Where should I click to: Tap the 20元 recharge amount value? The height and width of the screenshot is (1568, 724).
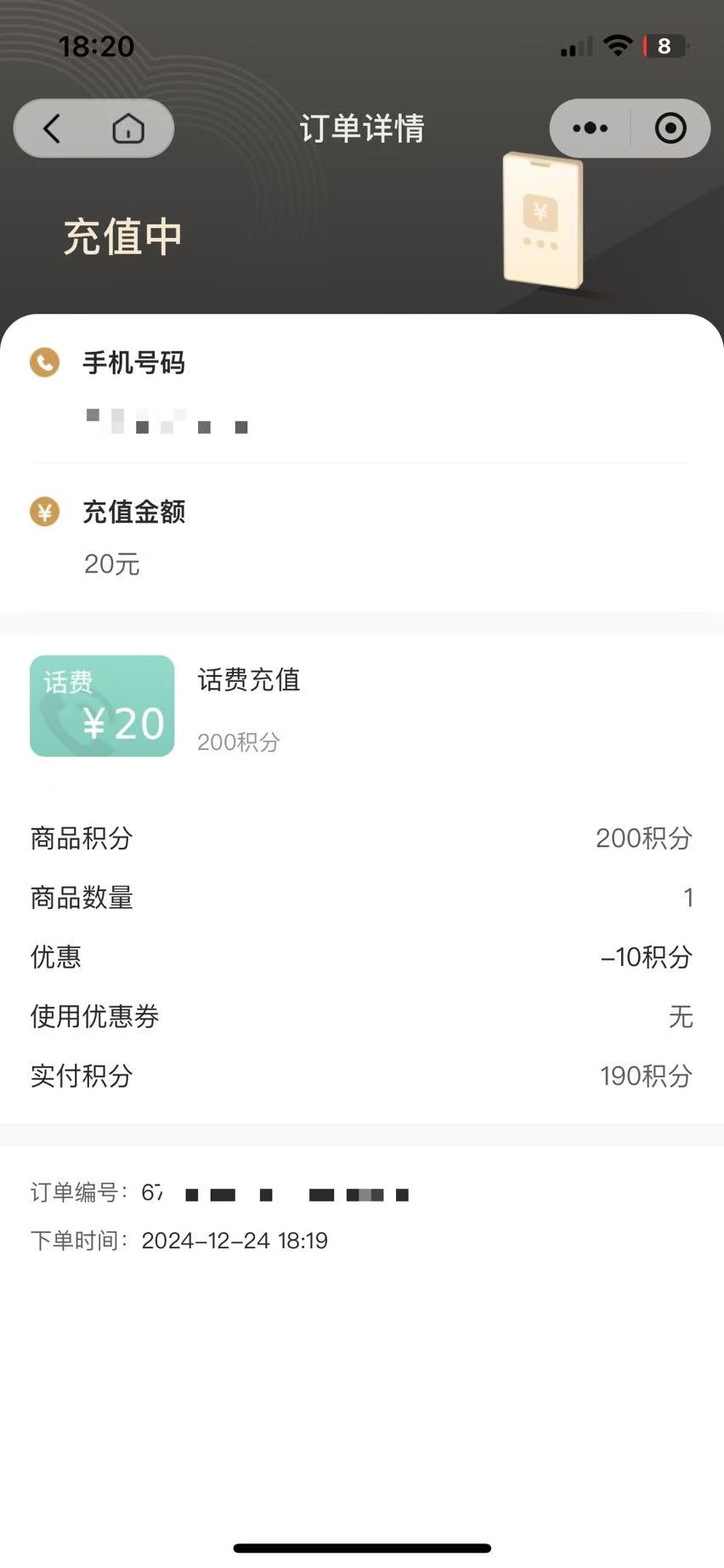click(111, 564)
